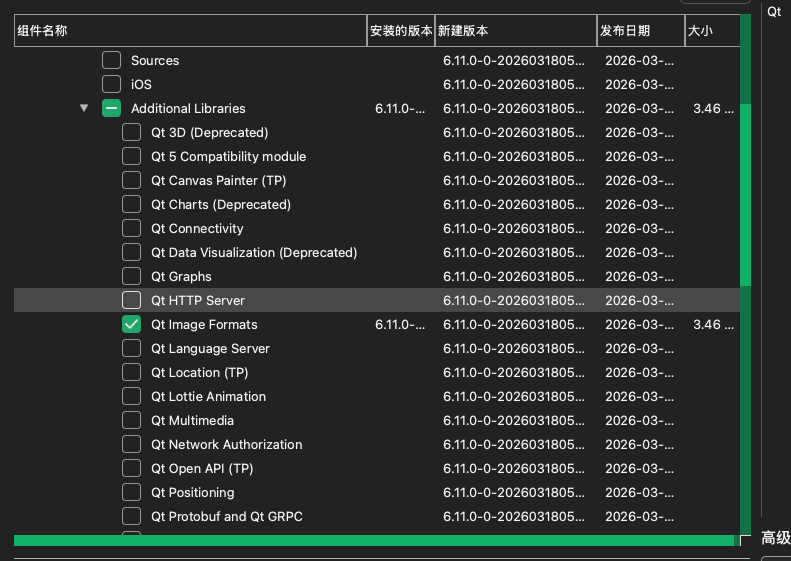Sort by the 安装的版本 column header
The width and height of the screenshot is (791, 561).
401,30
